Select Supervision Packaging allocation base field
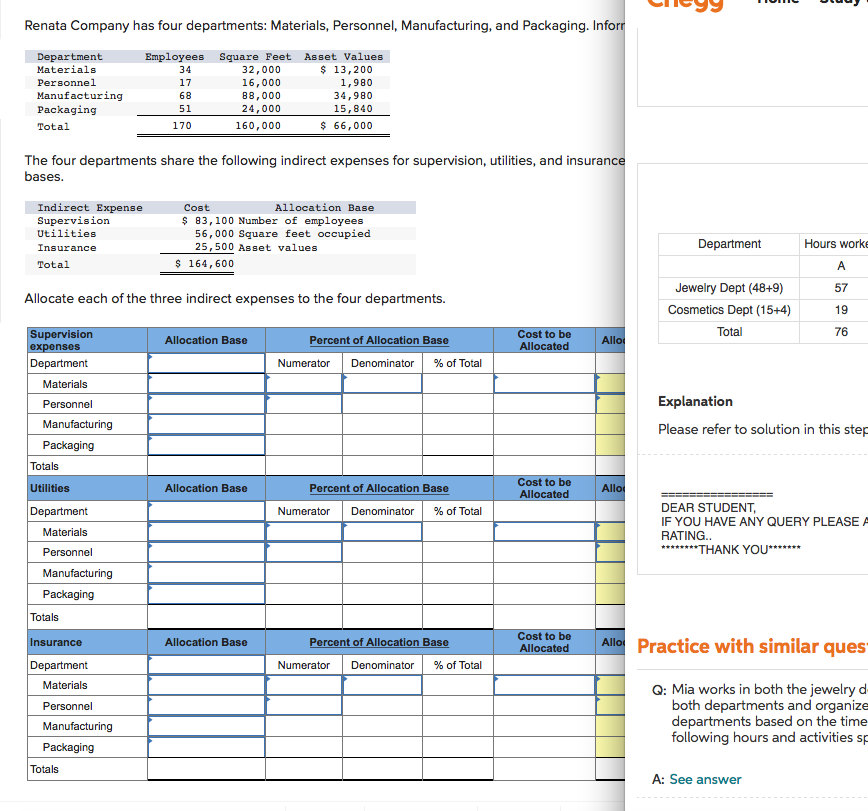Image resolution: width=868 pixels, height=811 pixels. point(206,445)
